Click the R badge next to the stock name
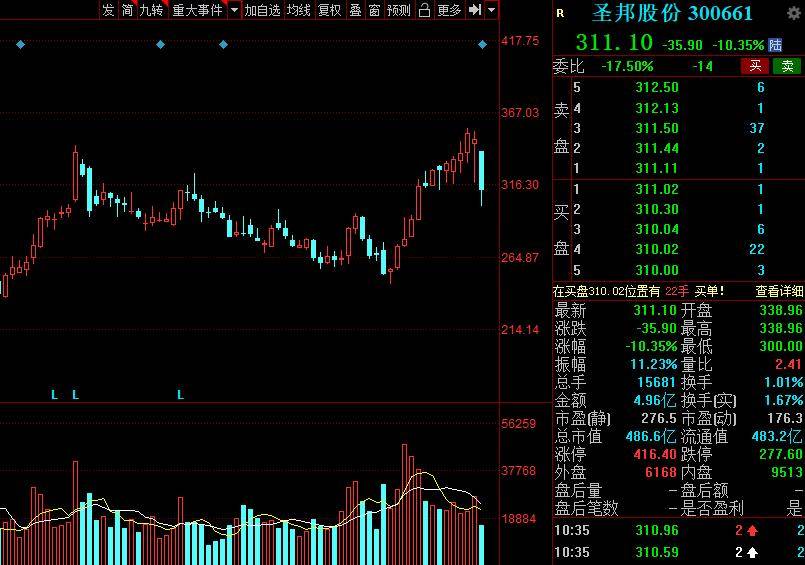Screen dimensions: 805x565 pyautogui.click(x=560, y=14)
